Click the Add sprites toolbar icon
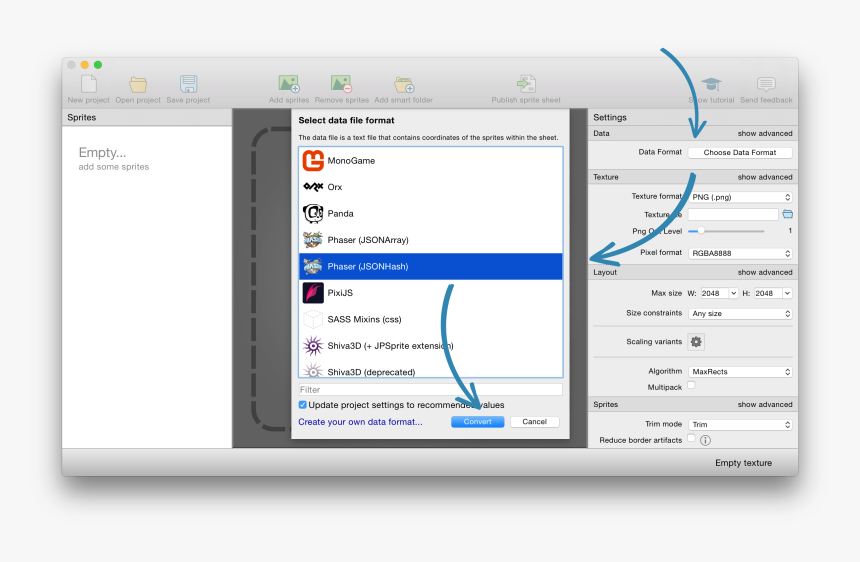The width and height of the screenshot is (860, 562). tap(288, 84)
